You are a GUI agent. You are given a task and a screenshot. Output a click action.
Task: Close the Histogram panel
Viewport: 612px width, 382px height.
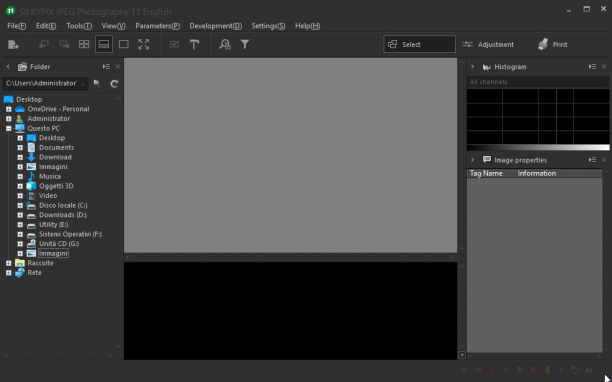coord(604,67)
